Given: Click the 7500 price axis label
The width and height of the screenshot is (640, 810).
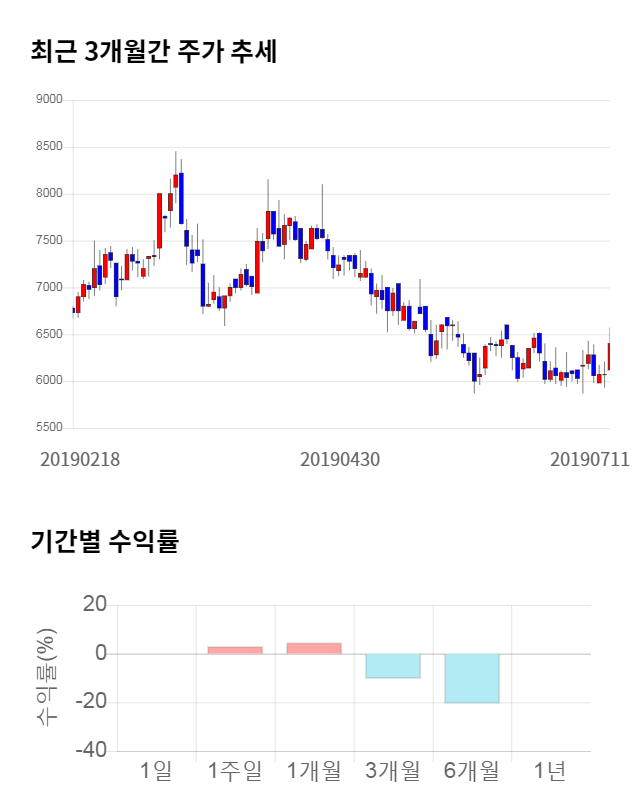Looking at the screenshot, I should click(49, 241).
